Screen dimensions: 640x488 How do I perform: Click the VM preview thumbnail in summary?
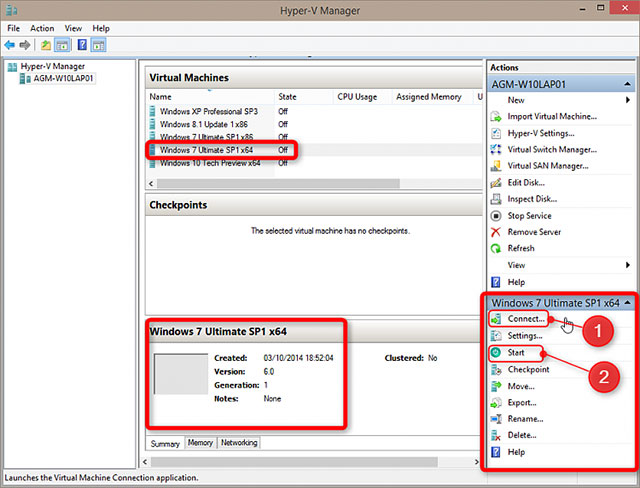(x=181, y=374)
